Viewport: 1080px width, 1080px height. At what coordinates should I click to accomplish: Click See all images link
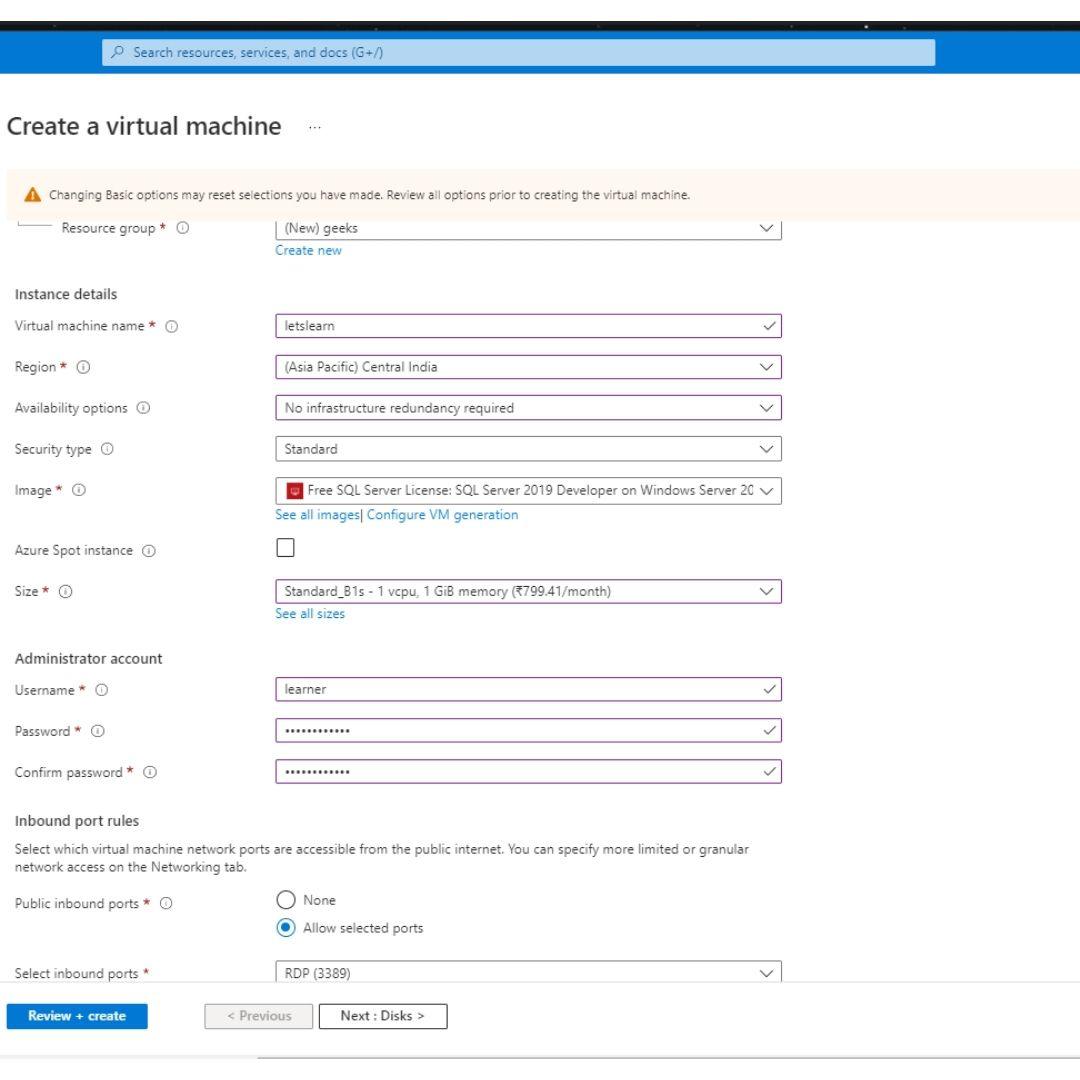click(317, 515)
